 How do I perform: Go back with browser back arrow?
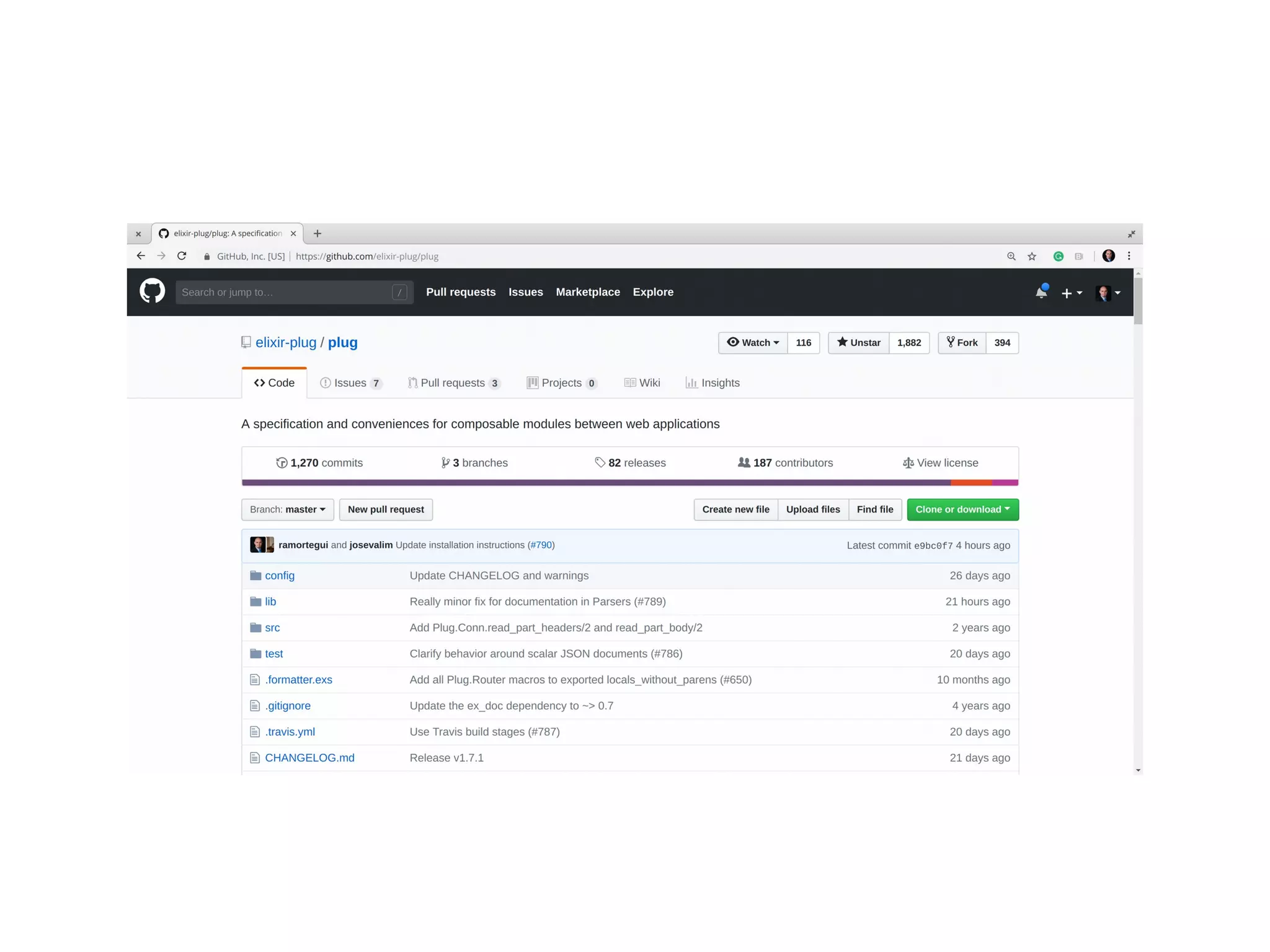(x=141, y=256)
